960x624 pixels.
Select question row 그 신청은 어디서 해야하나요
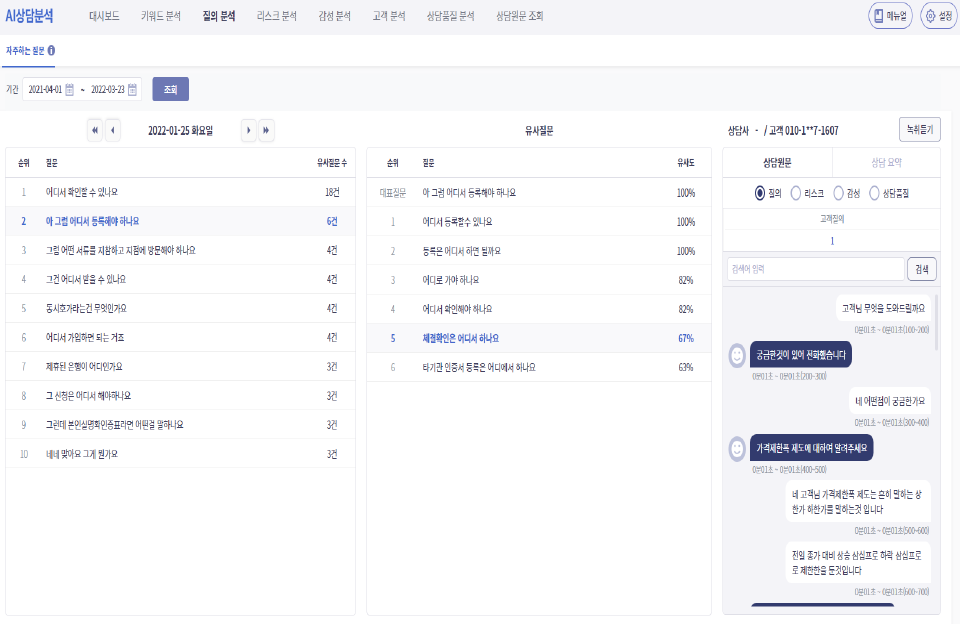(181, 396)
